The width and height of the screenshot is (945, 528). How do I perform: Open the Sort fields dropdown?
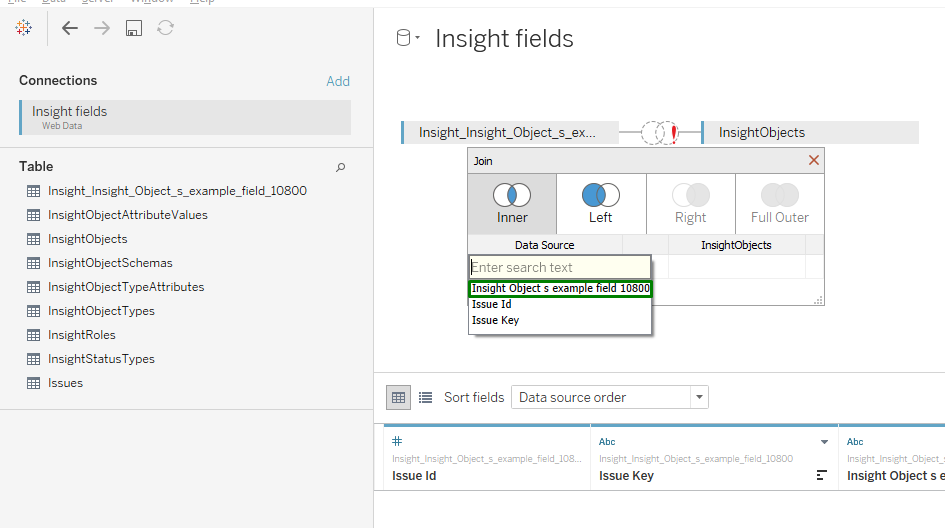click(x=609, y=397)
